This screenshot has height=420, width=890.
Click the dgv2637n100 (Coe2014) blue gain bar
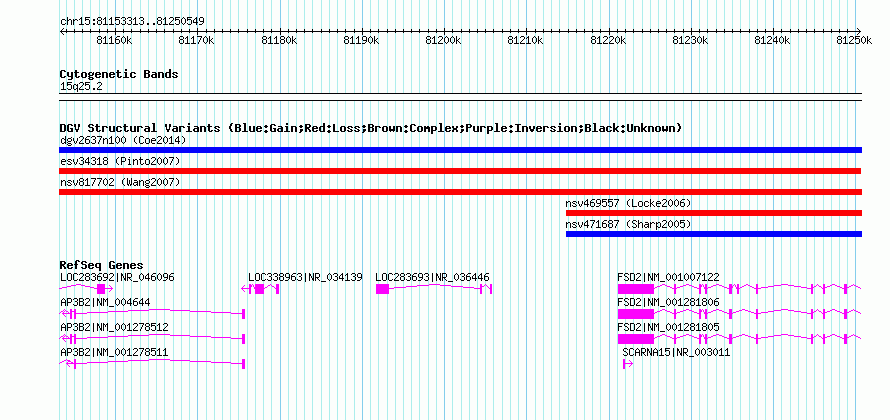[x=460, y=150]
